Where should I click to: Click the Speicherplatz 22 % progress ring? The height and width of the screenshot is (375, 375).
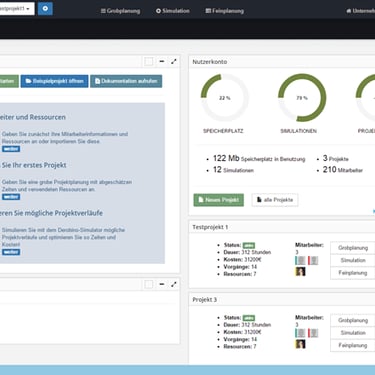[225, 98]
